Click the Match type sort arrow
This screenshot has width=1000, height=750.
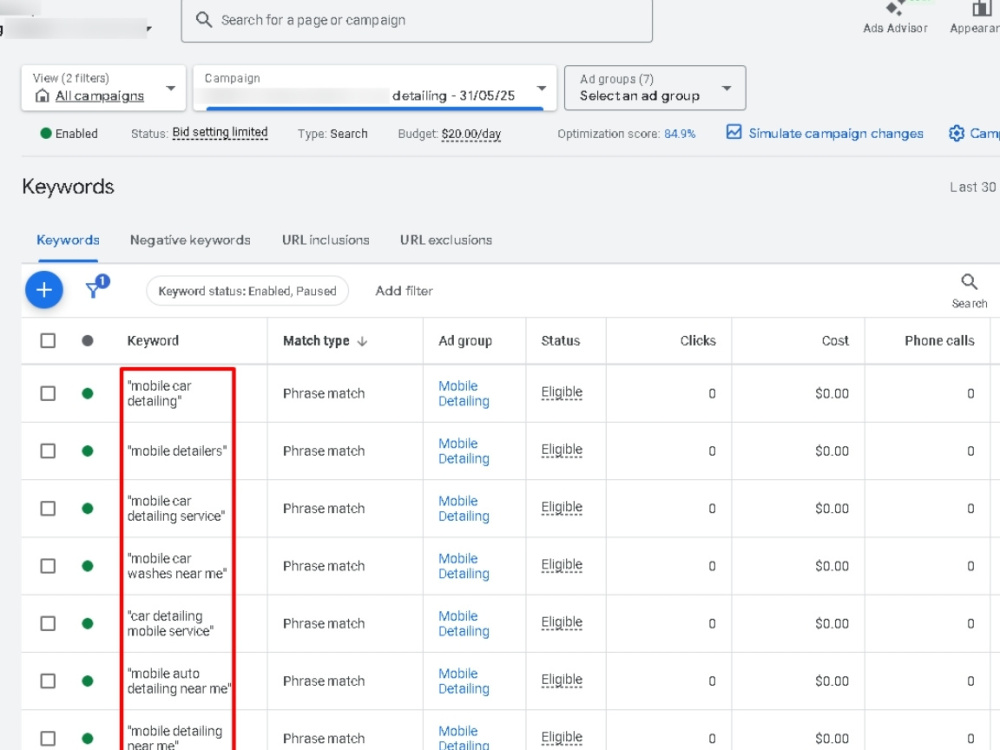point(362,341)
